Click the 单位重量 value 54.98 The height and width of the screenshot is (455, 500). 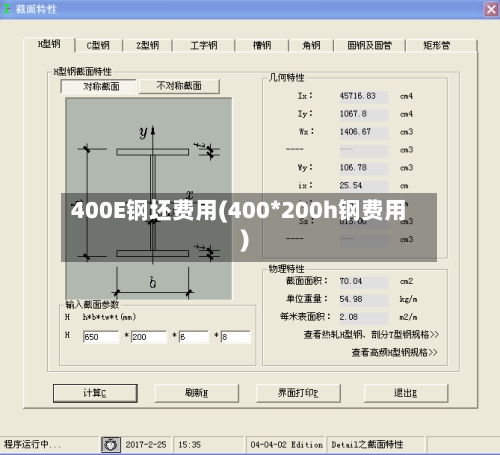364,299
